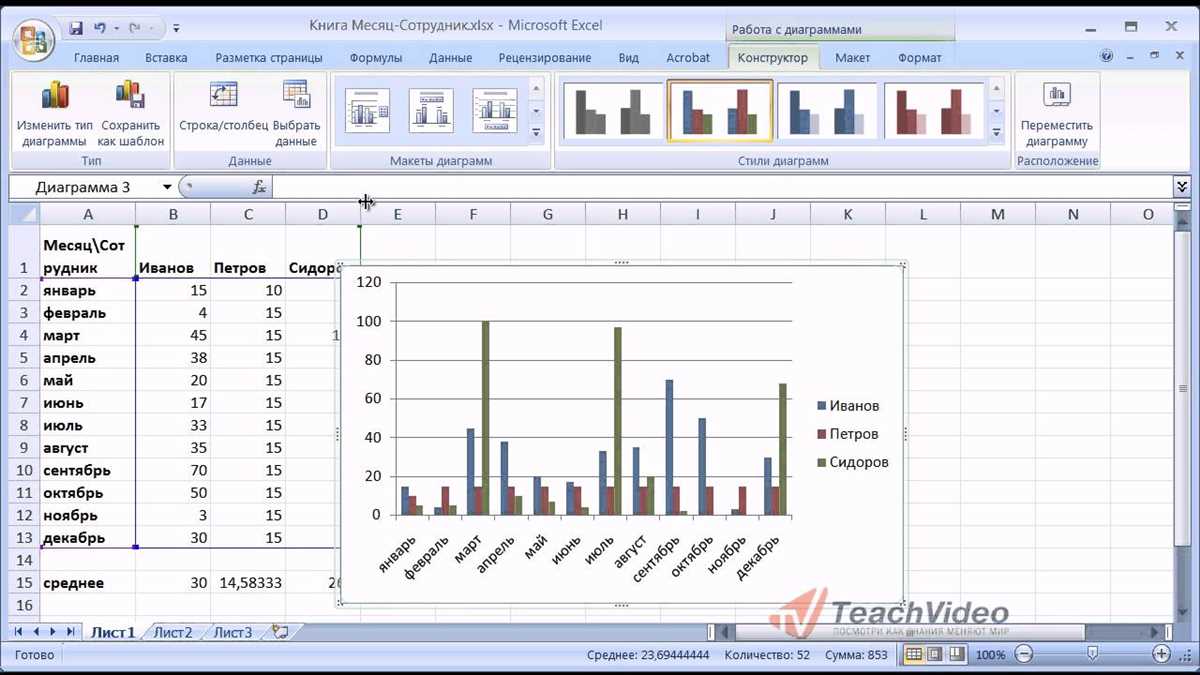This screenshot has width=1200, height=675.
Task: Save the workbook via quick access toolbar
Action: click(77, 28)
